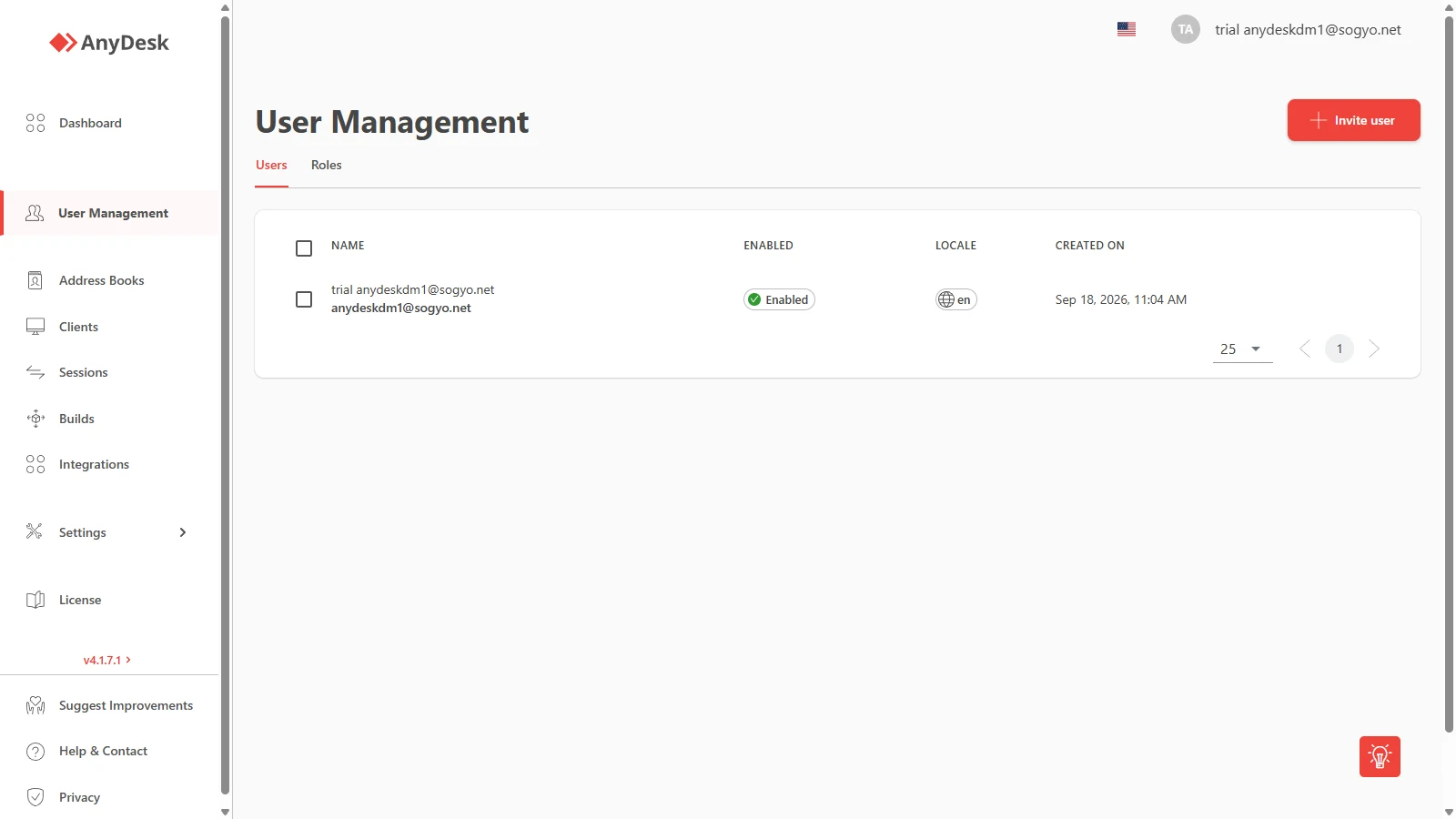Click the Sessions arrows icon

35,372
